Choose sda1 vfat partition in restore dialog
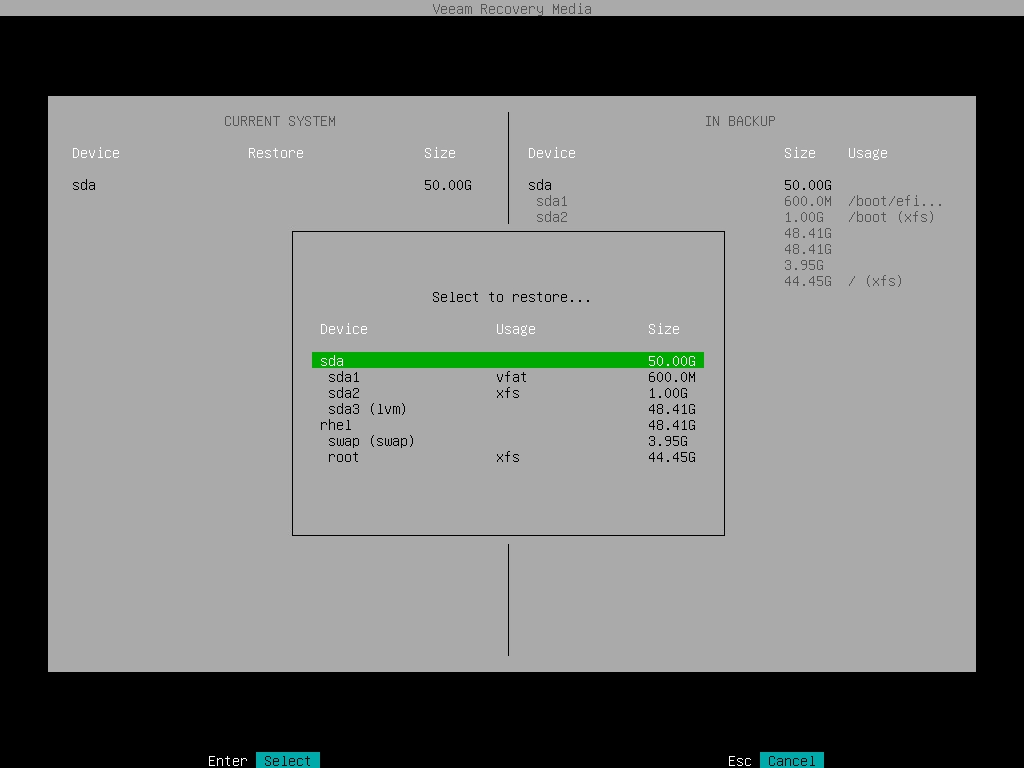 click(343, 377)
